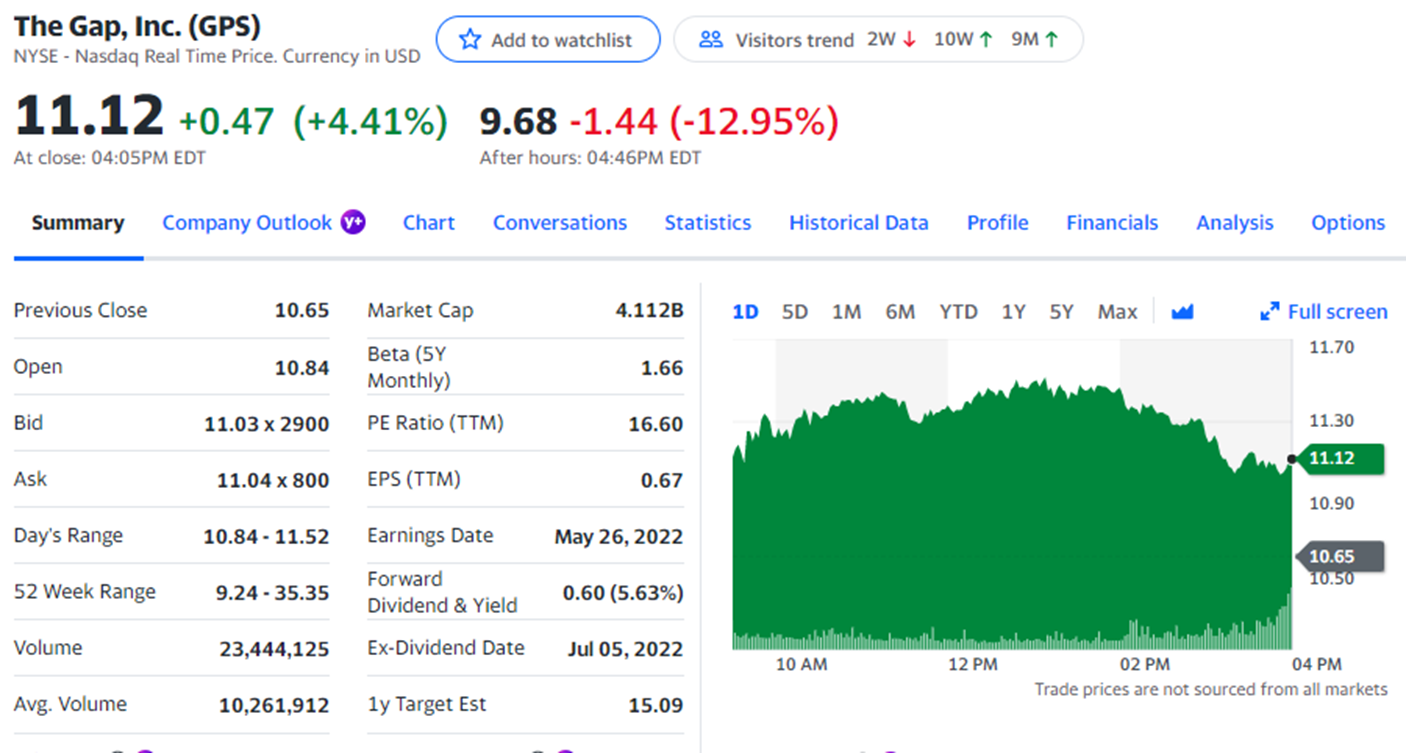
Task: Open the Historical Data tab
Action: [x=859, y=223]
